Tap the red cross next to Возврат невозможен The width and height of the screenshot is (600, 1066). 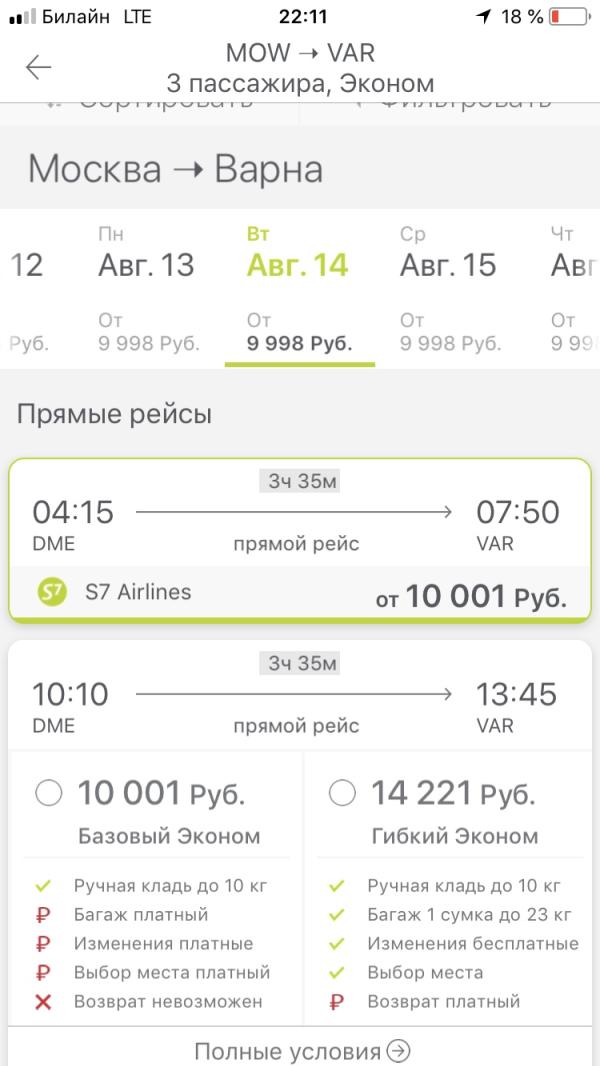pos(43,1001)
